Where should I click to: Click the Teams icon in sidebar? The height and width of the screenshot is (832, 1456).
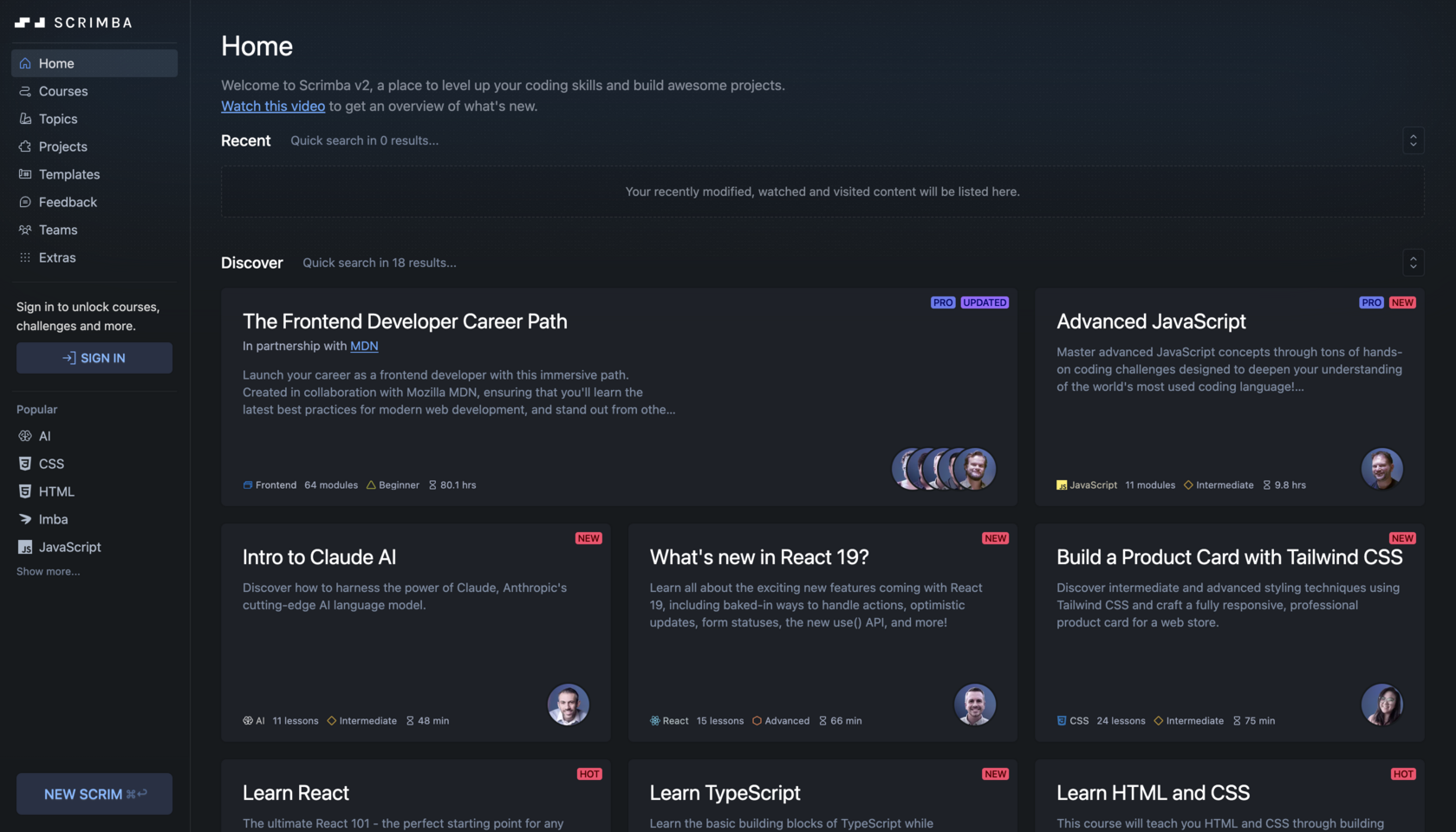pyautogui.click(x=25, y=230)
